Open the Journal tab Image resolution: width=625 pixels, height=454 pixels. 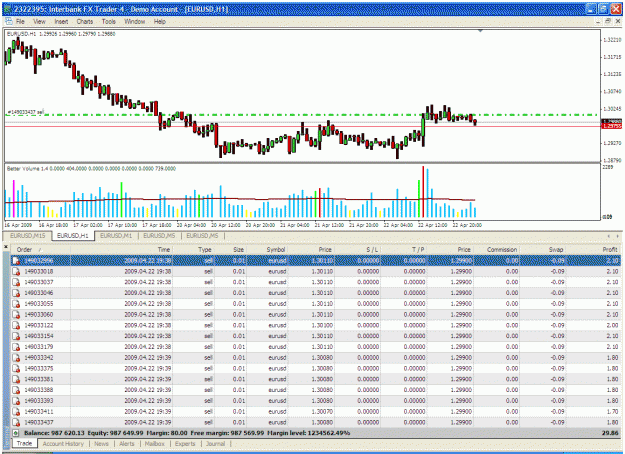pos(216,444)
